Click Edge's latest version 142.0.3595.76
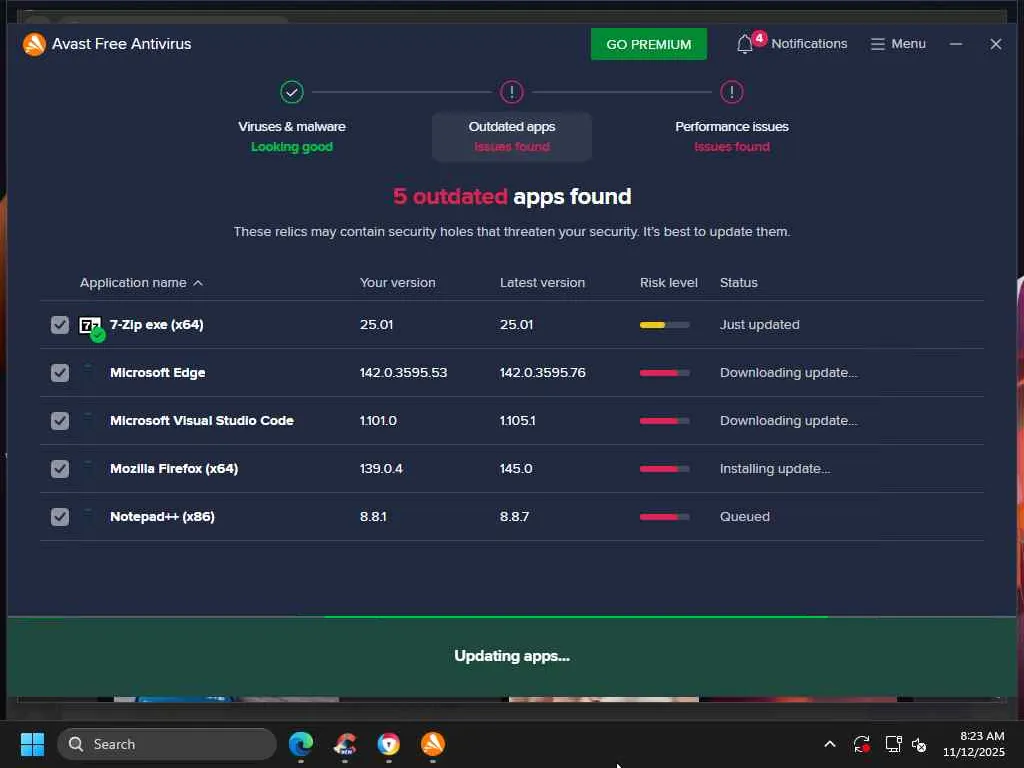This screenshot has width=1024, height=768. [543, 372]
